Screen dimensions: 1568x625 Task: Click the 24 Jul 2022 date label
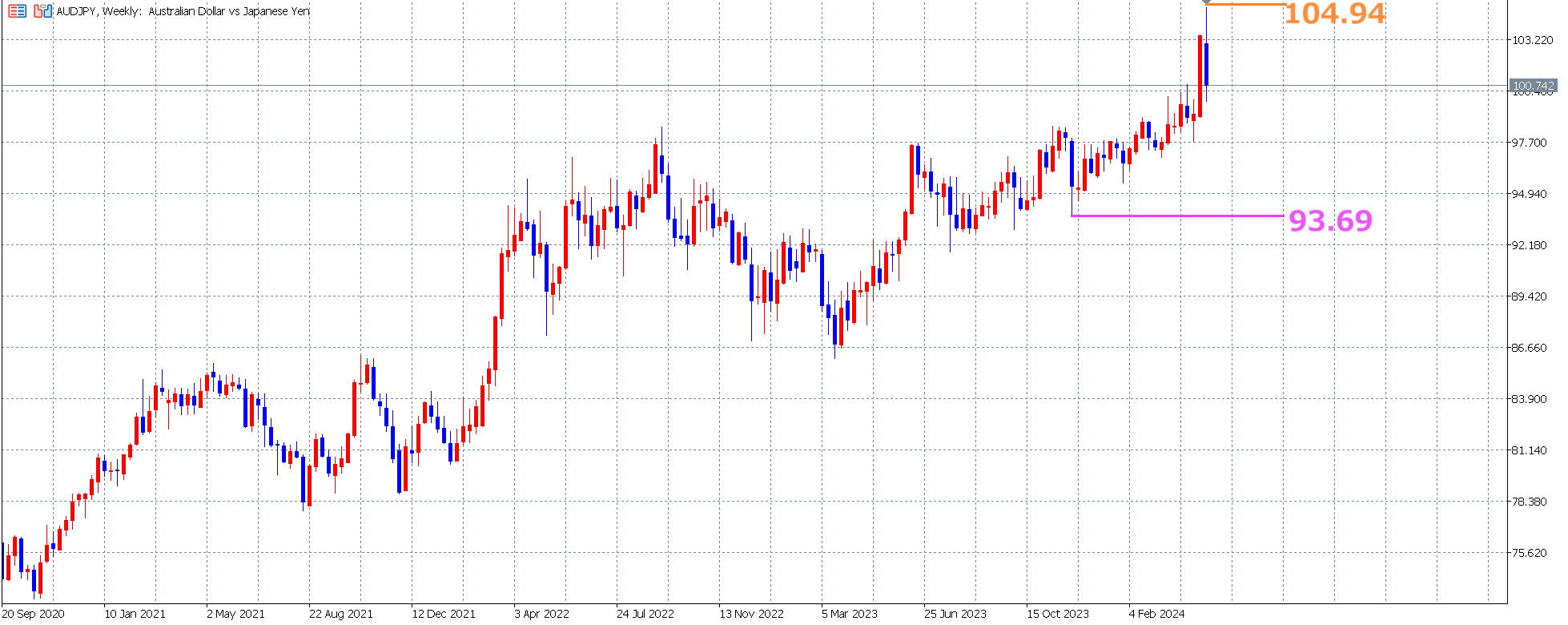645,614
